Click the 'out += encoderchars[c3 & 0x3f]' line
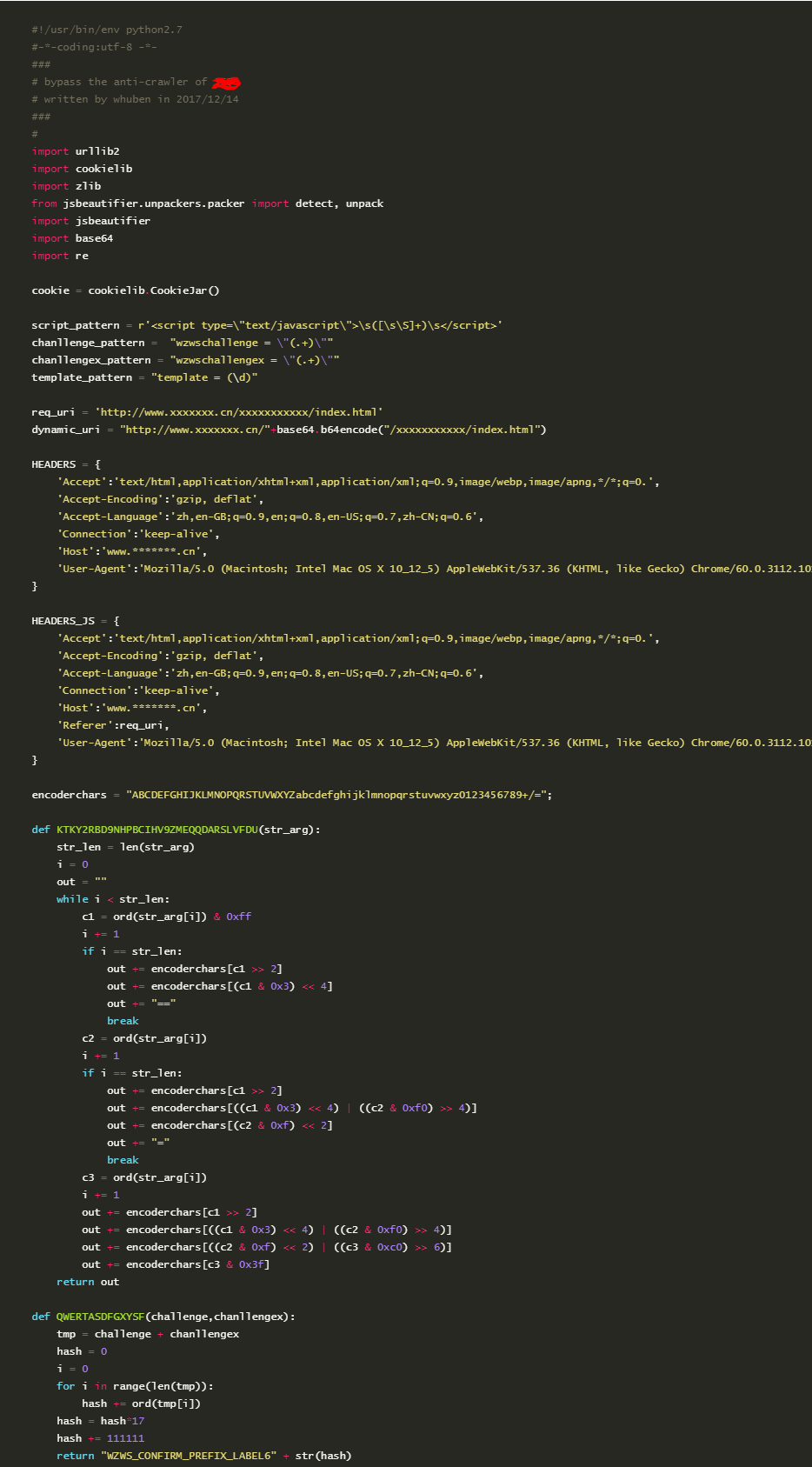This screenshot has width=812, height=1467. [x=176, y=1264]
